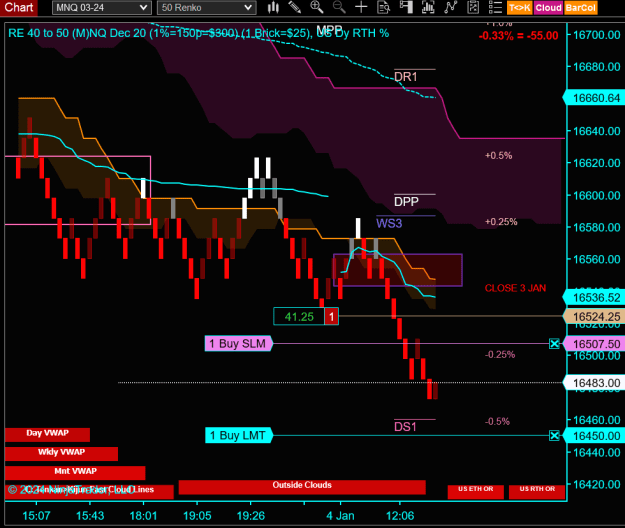
Task: Click the 16507.50 stop order price tag
Action: (594, 343)
